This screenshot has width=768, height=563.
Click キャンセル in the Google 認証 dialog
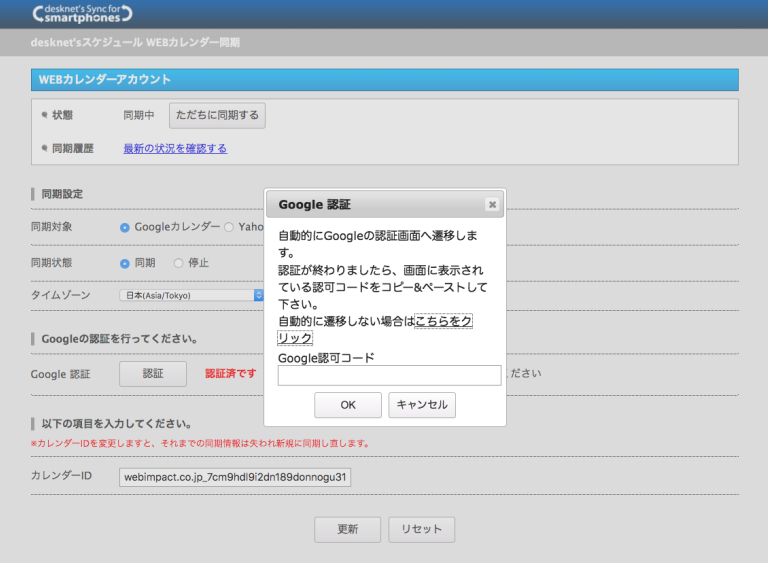pyautogui.click(x=422, y=405)
